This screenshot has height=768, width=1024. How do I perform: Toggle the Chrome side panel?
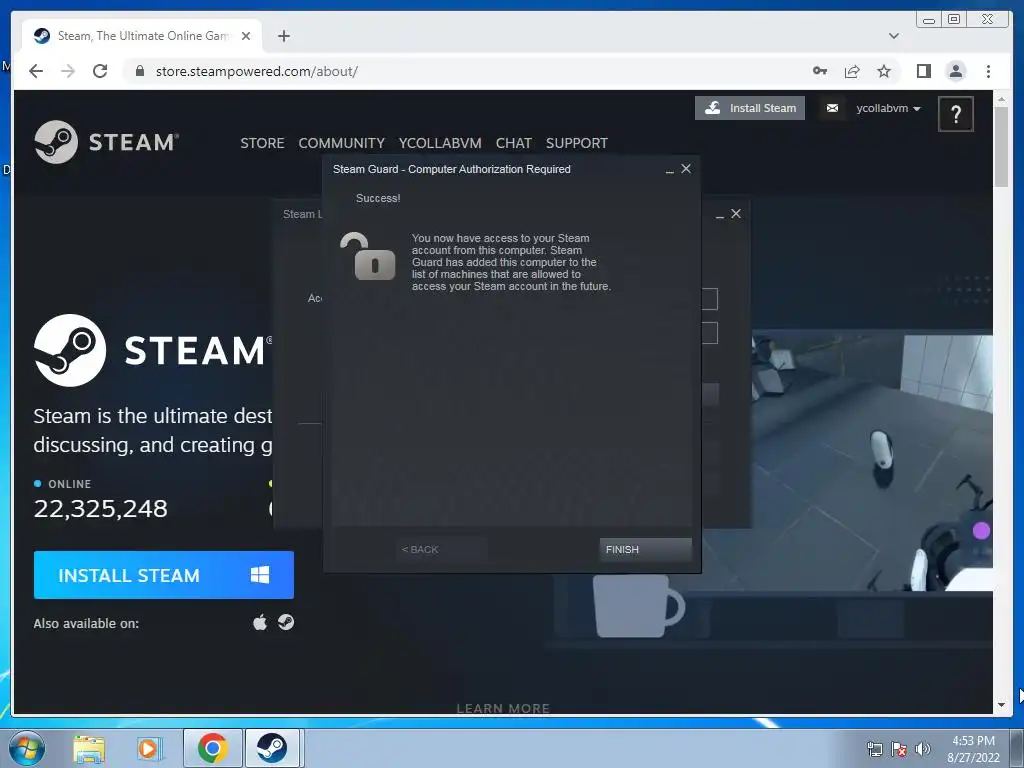pyautogui.click(x=923, y=71)
